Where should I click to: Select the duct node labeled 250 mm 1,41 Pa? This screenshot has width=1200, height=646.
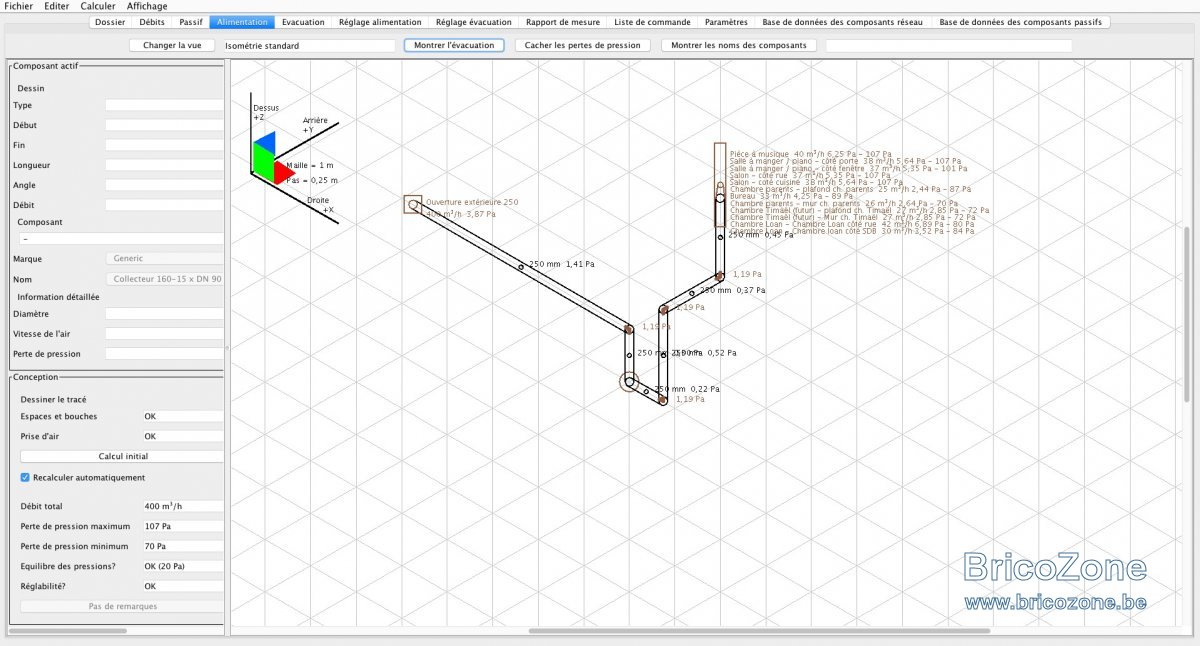click(x=521, y=266)
